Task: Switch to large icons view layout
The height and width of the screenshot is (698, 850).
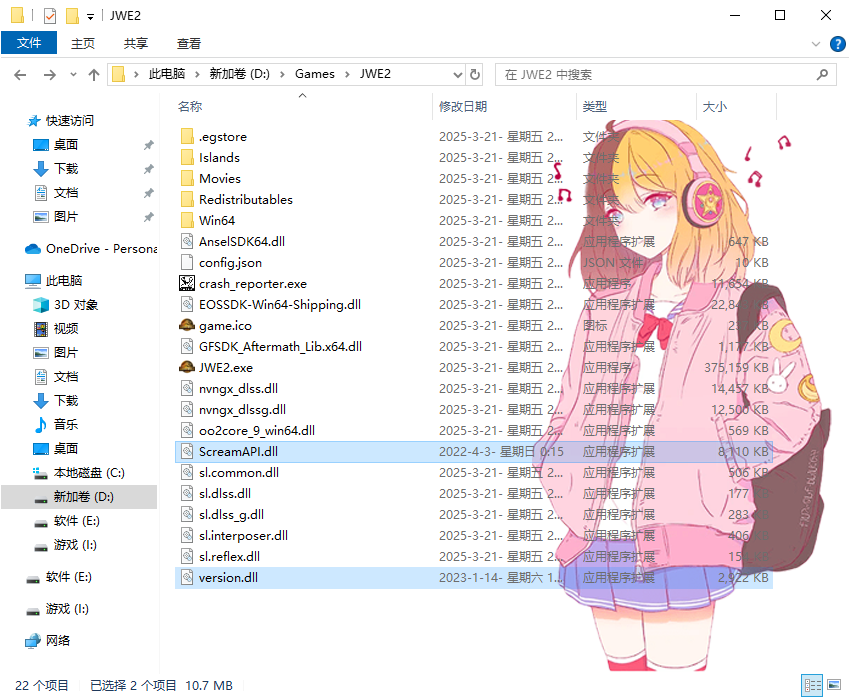Action: (834, 685)
